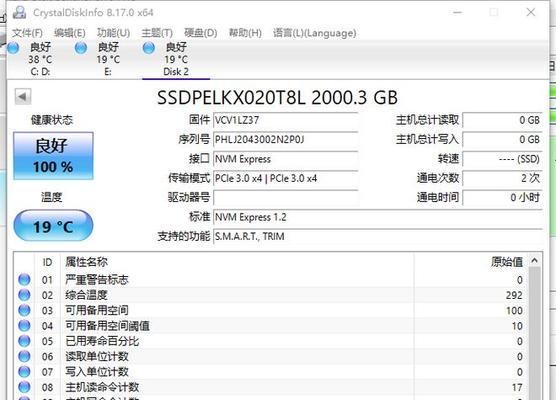
Task: Click the scroll up arrow of attribute list
Action: (535, 261)
